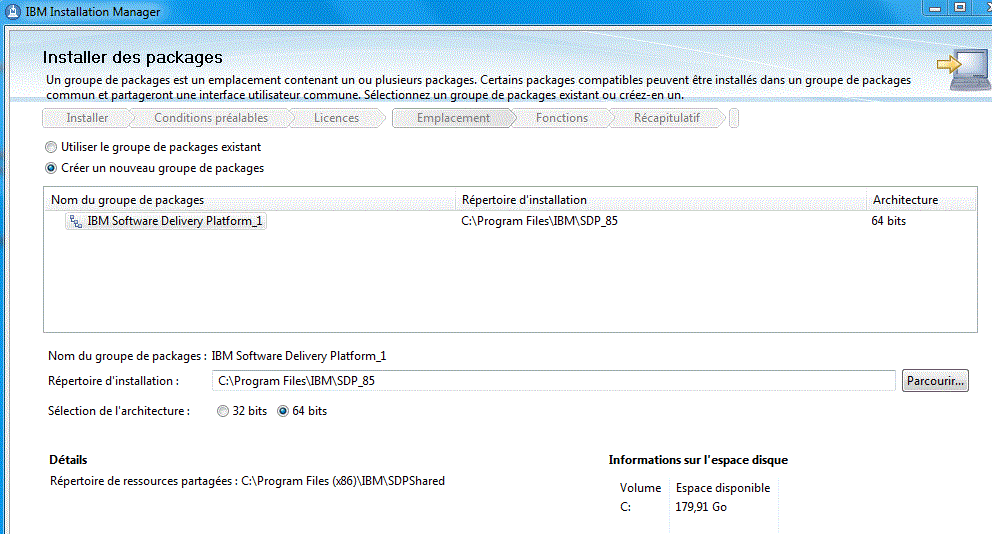The height and width of the screenshot is (534, 992).
Task: Go to the Installer wizard step
Action: click(87, 118)
